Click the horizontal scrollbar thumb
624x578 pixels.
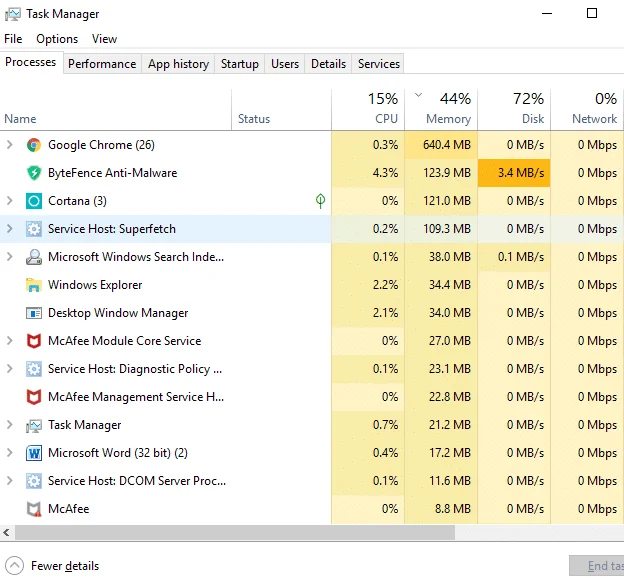coord(235,533)
